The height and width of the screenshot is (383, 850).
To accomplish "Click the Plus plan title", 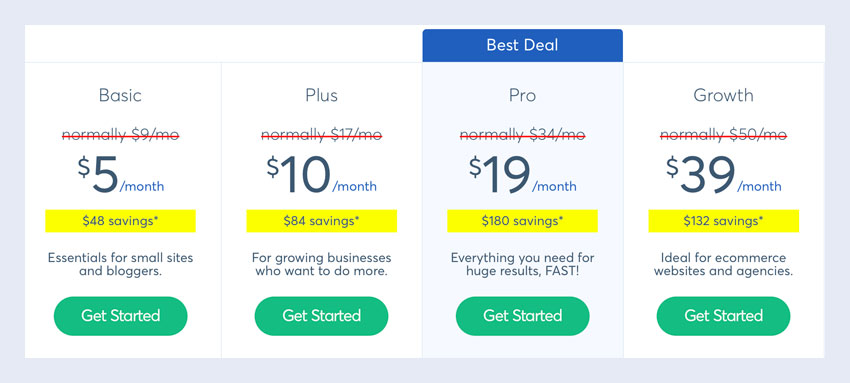I will click(321, 95).
